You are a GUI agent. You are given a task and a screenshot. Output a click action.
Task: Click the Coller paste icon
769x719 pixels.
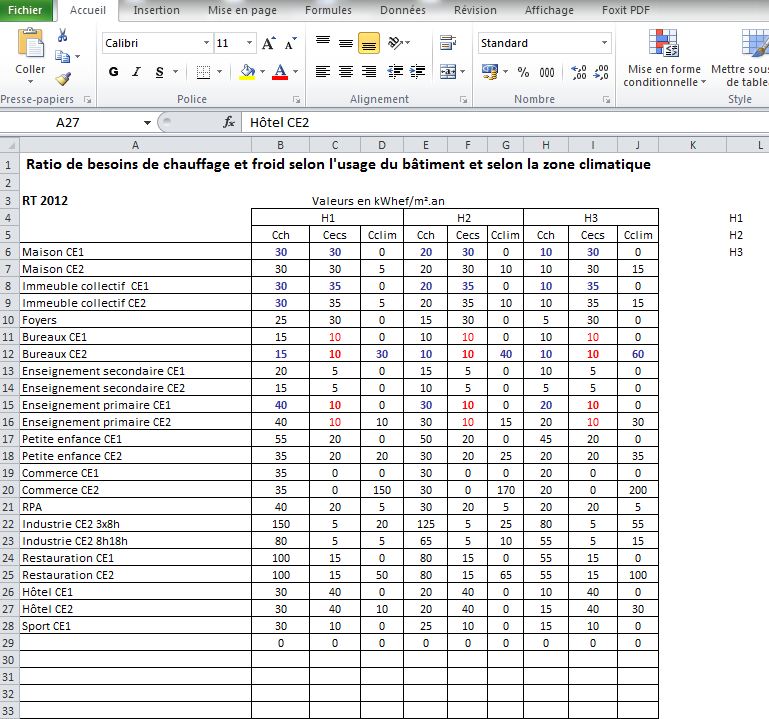pyautogui.click(x=30, y=43)
